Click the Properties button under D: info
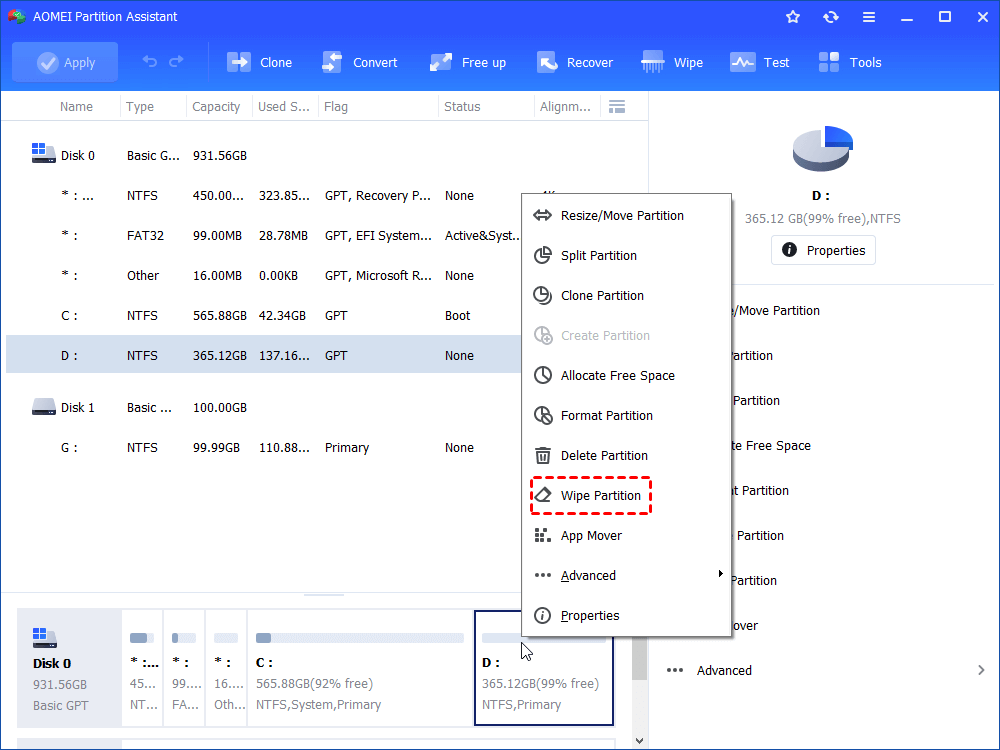Screen dimensions: 1000x750 (823, 250)
